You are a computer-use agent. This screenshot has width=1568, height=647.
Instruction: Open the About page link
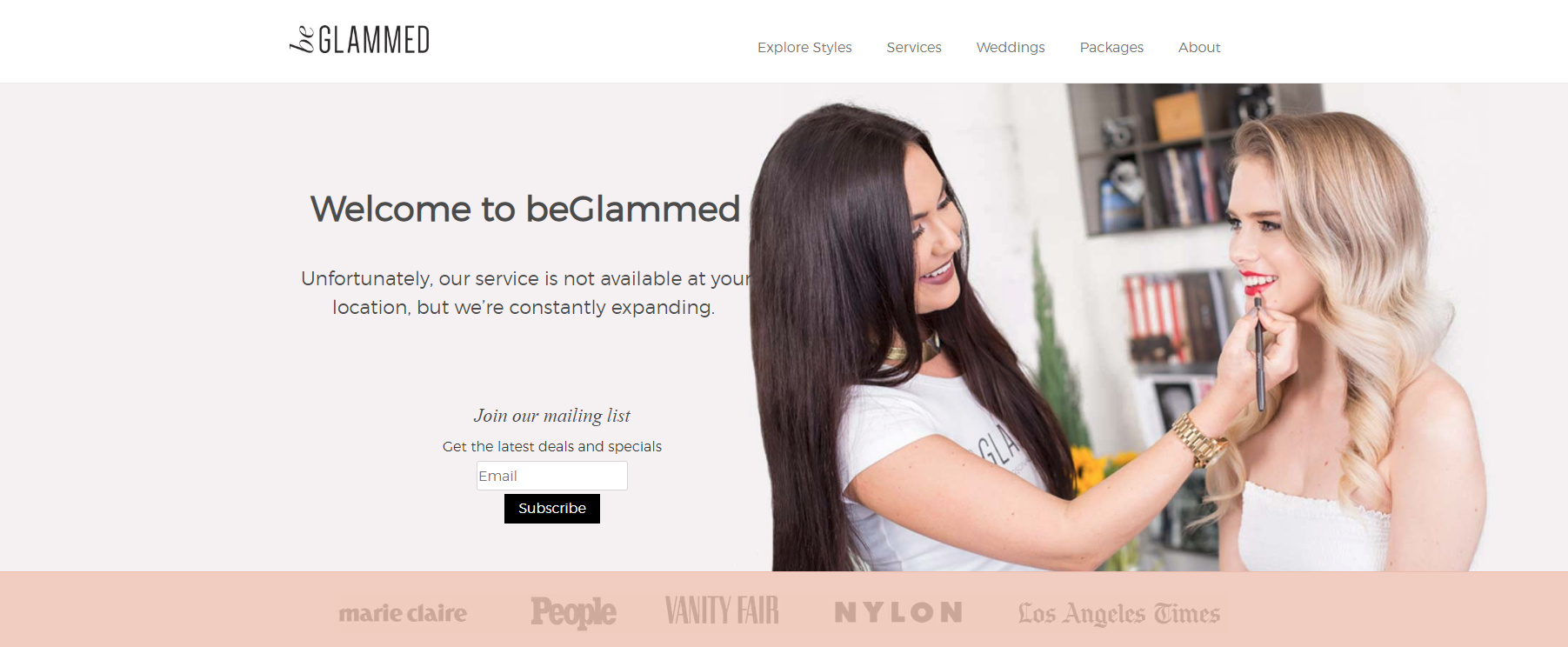click(x=1199, y=47)
